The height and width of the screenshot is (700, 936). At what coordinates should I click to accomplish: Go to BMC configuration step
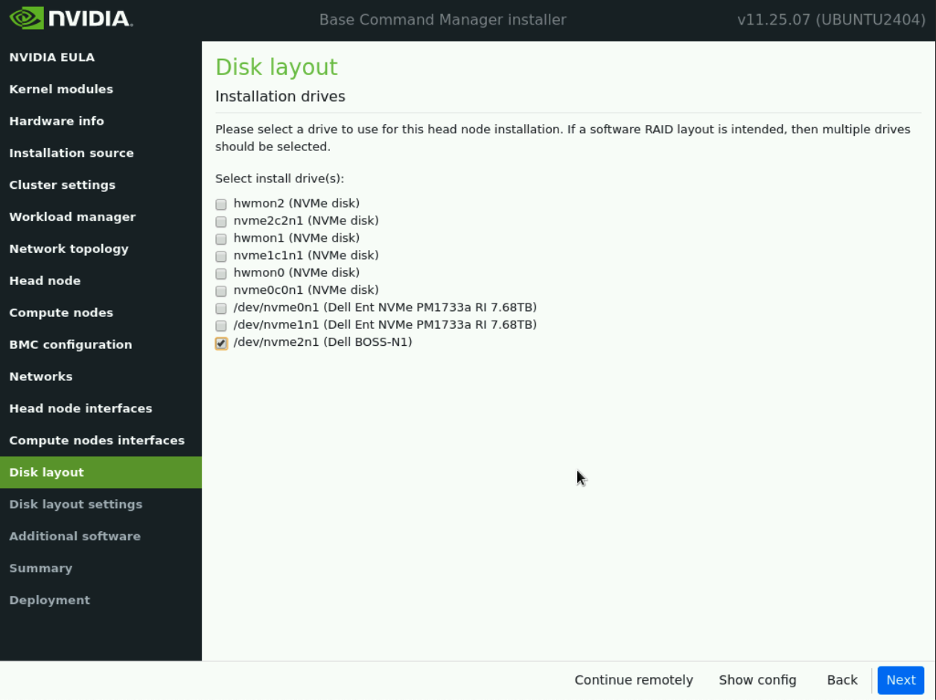click(x=70, y=345)
